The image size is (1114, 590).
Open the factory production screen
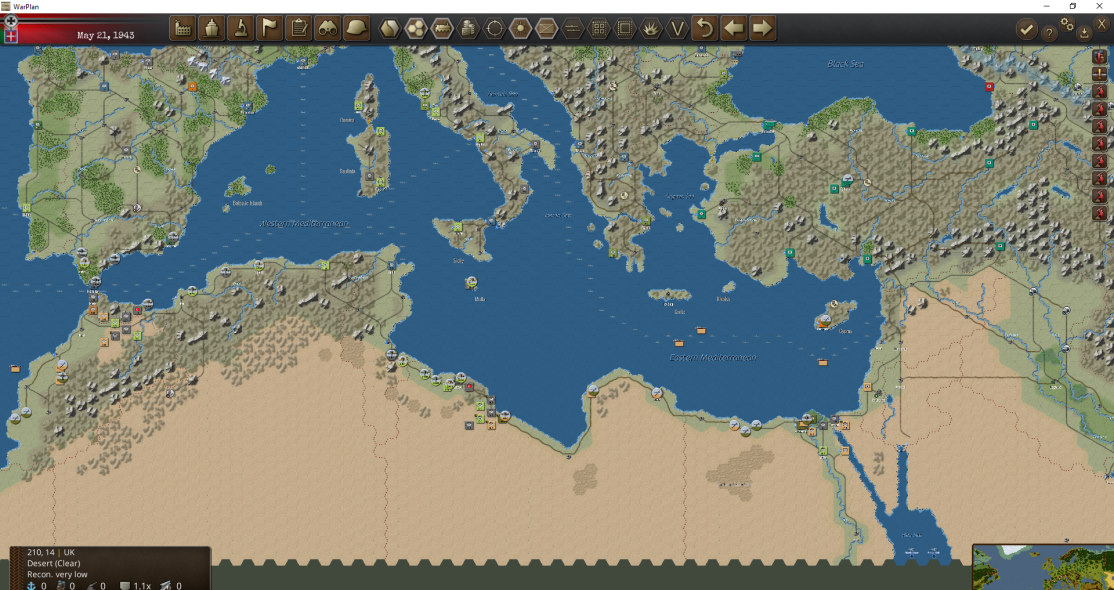(183, 28)
